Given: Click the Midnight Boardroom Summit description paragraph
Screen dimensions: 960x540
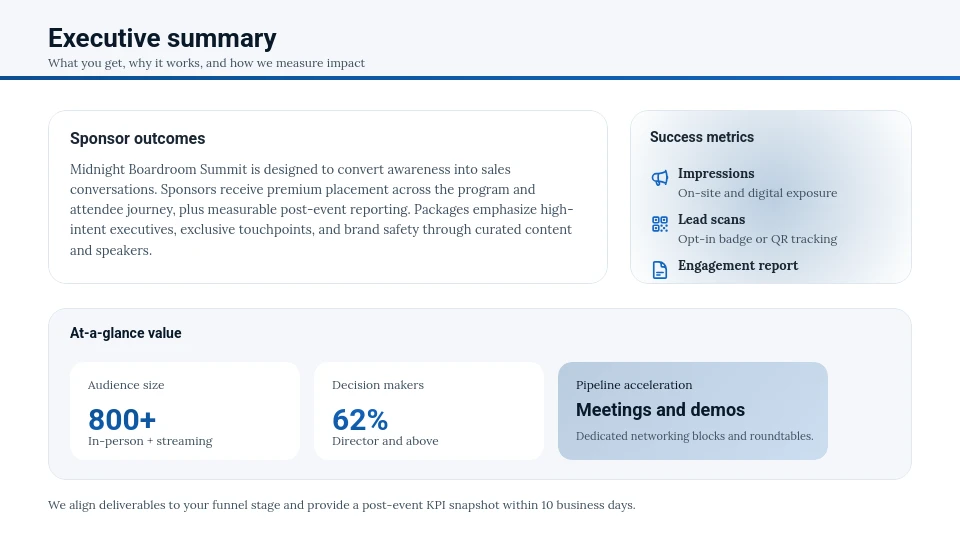Looking at the screenshot, I should click(321, 210).
